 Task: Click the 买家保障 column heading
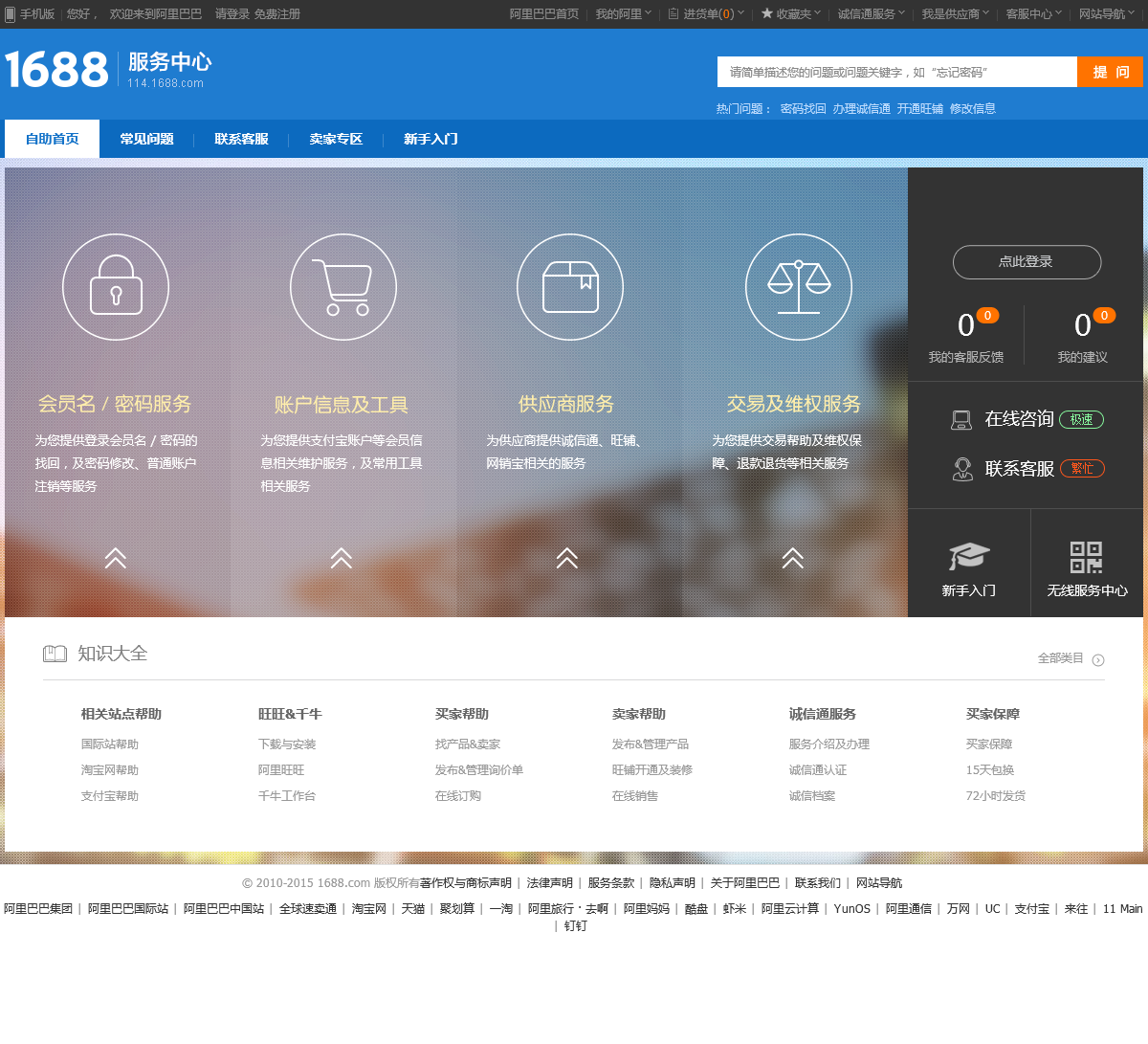(993, 714)
